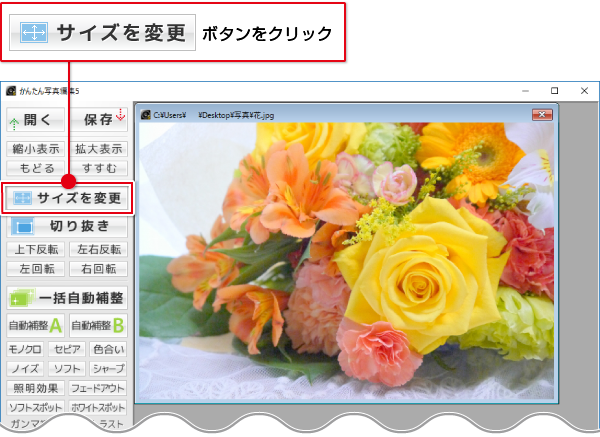Apply the モノクロ filter
600x437 pixels.
(x=25, y=349)
